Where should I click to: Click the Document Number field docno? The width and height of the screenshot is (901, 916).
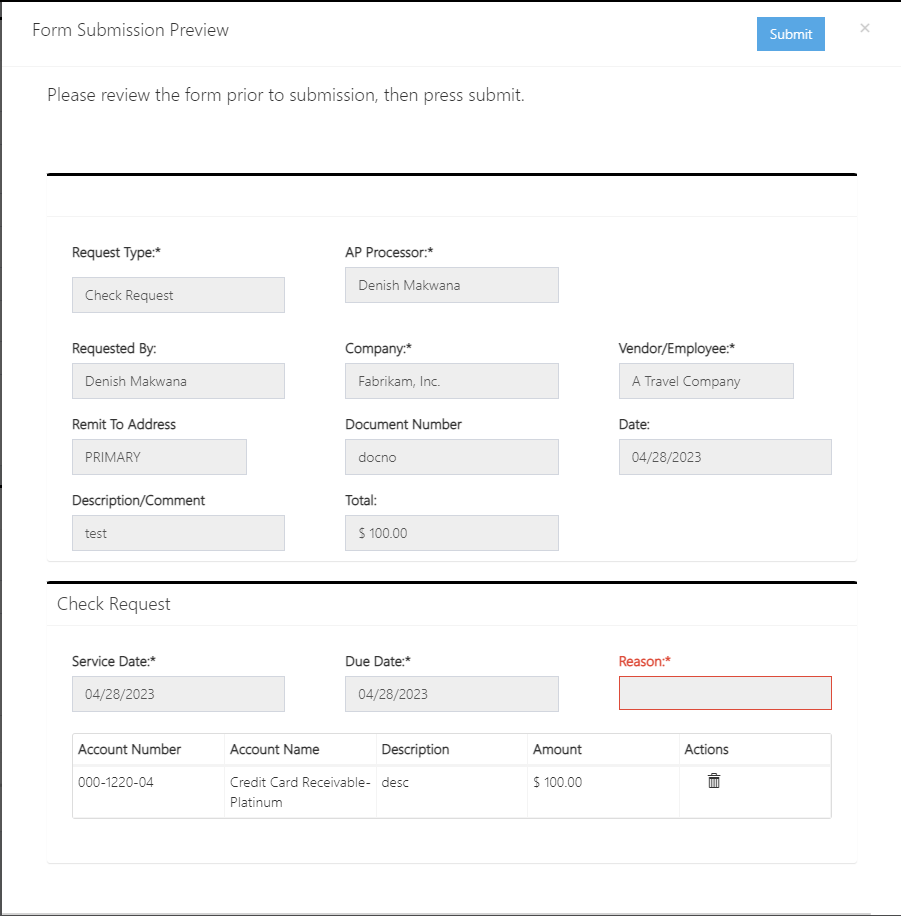452,457
